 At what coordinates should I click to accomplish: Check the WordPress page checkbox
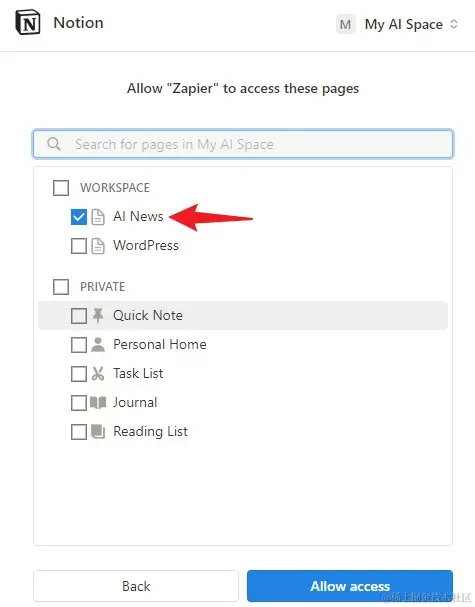pyautogui.click(x=79, y=246)
